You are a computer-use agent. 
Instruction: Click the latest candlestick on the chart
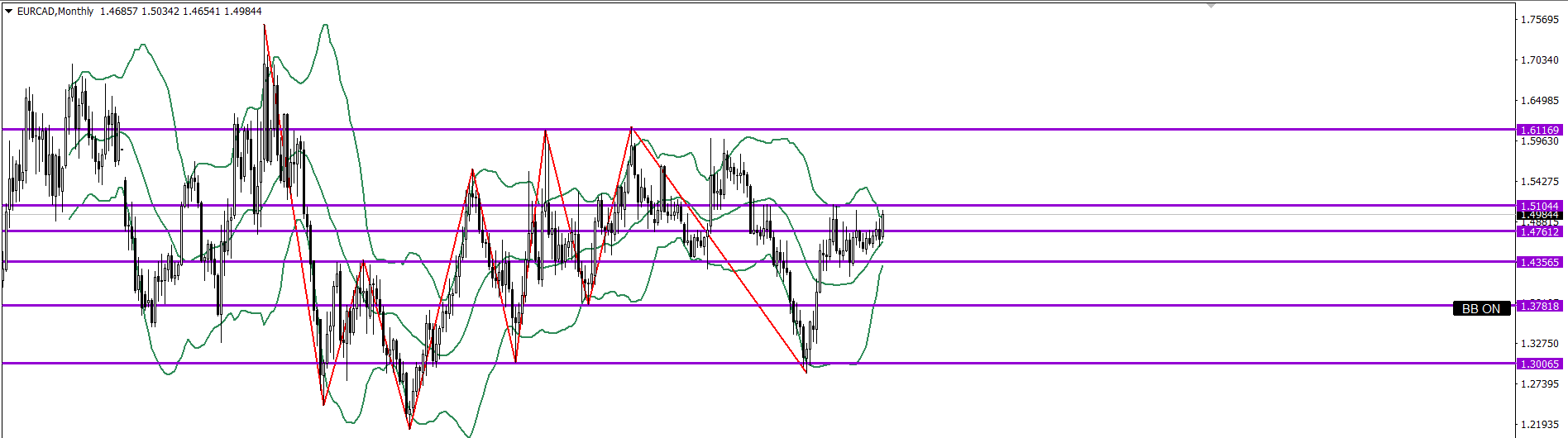point(882,225)
